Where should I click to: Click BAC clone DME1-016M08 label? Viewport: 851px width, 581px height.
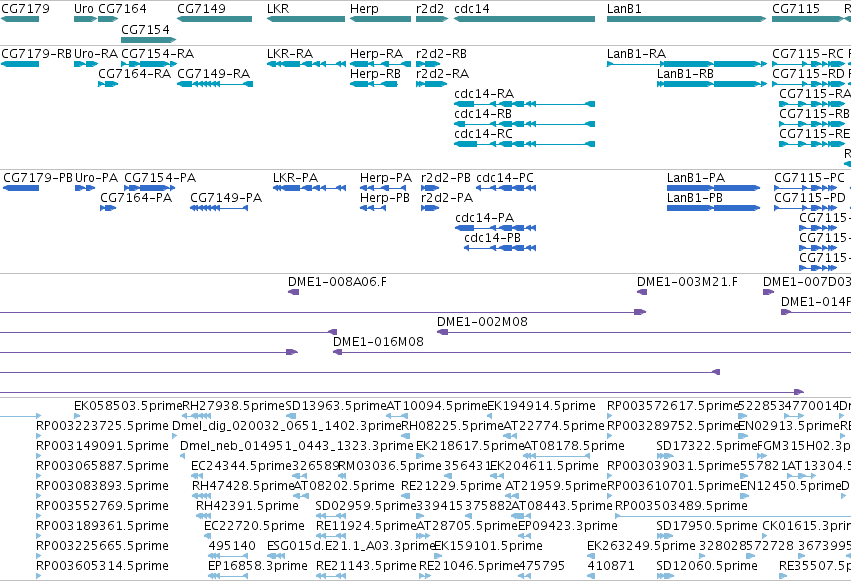coord(378,342)
